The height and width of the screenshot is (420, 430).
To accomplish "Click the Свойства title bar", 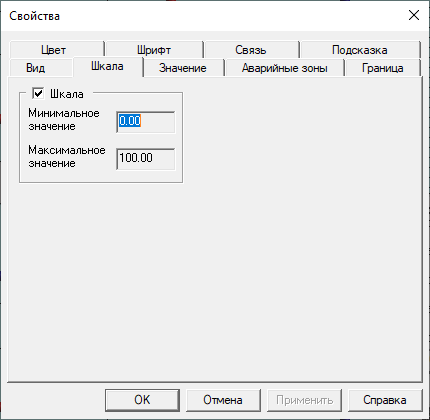I will tap(200, 16).
